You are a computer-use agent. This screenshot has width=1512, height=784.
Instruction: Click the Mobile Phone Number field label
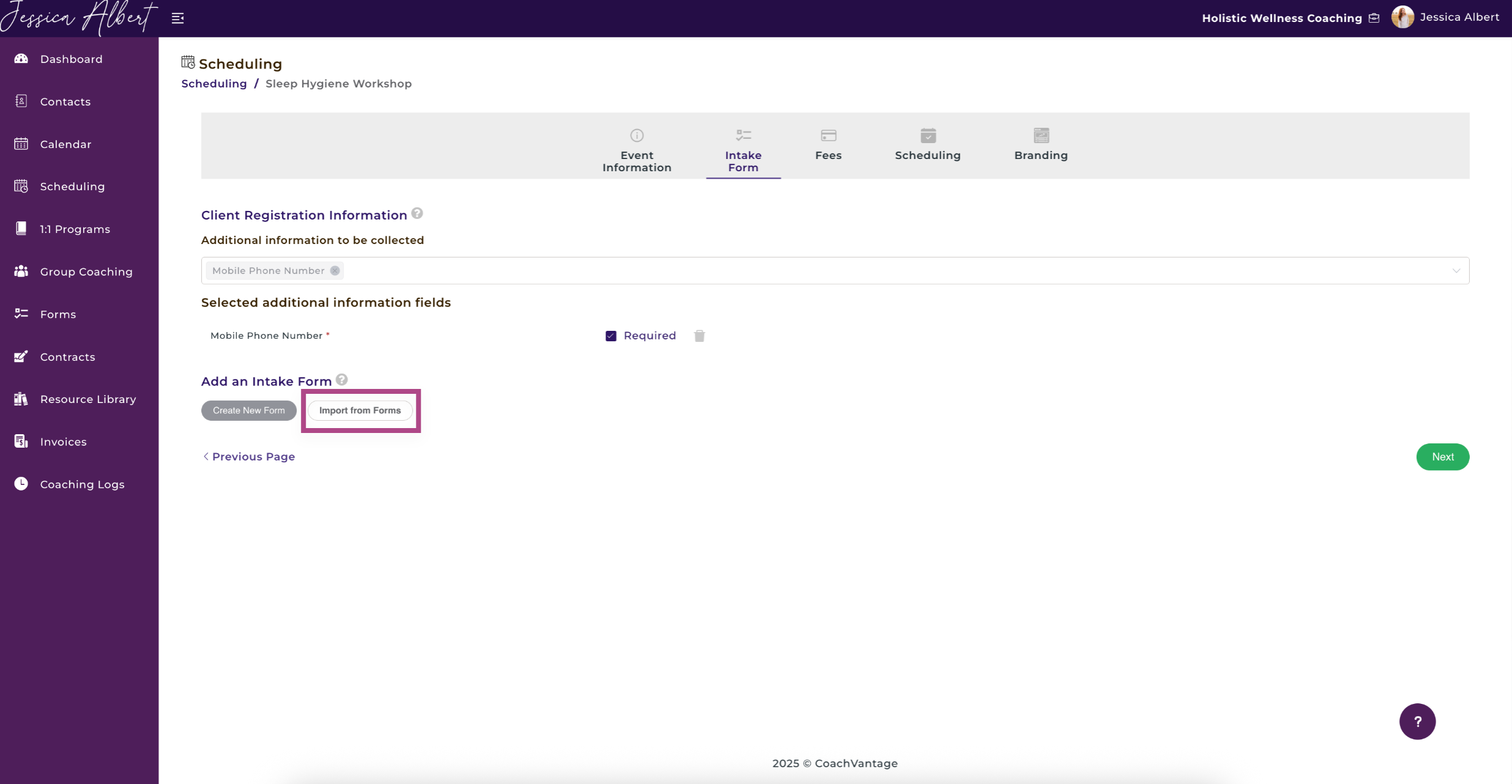tap(266, 336)
